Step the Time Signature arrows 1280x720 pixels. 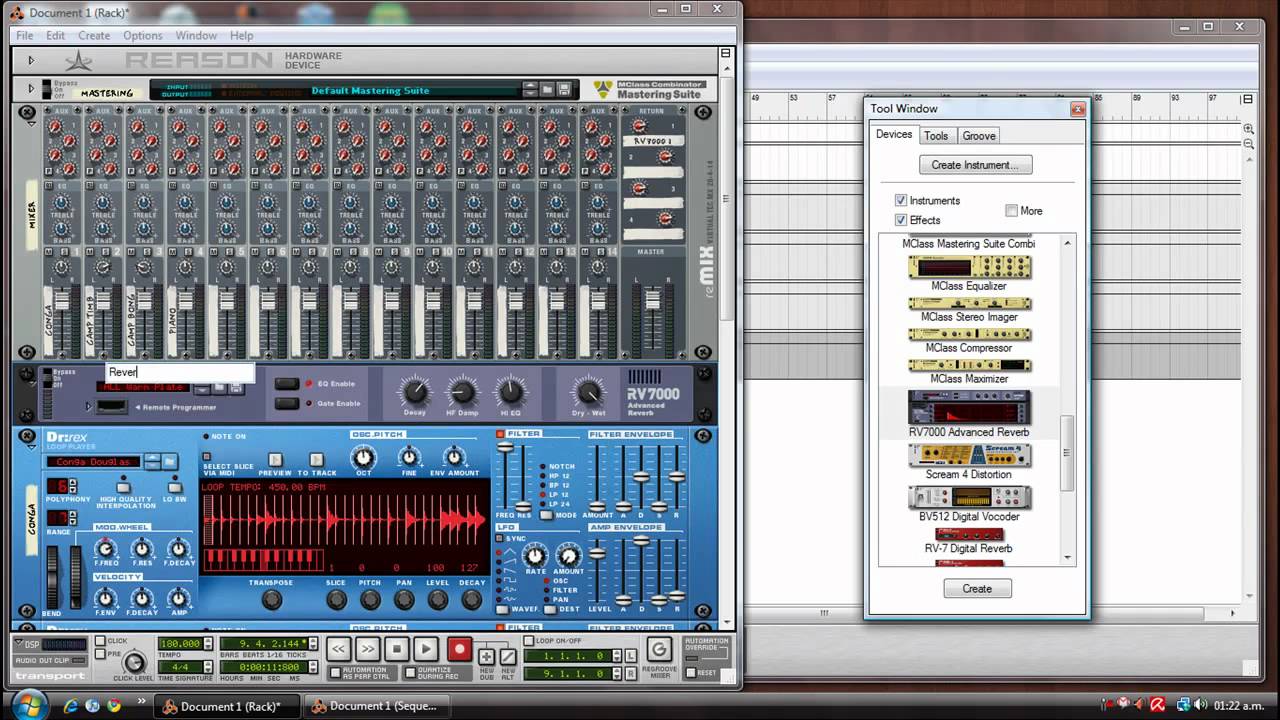click(208, 665)
